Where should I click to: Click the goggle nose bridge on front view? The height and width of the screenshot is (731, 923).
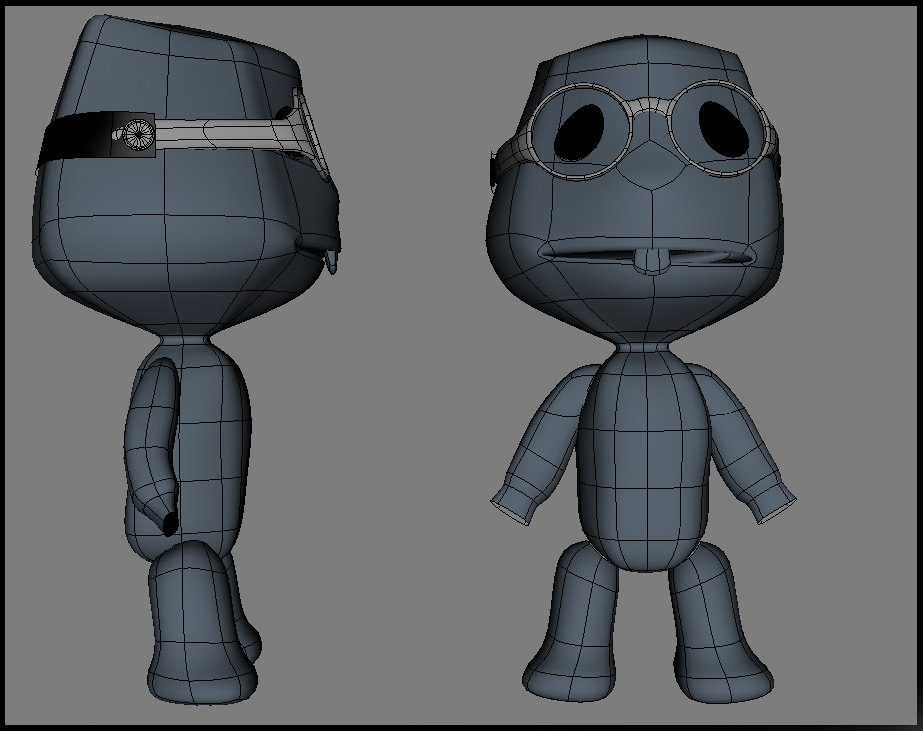coord(649,108)
